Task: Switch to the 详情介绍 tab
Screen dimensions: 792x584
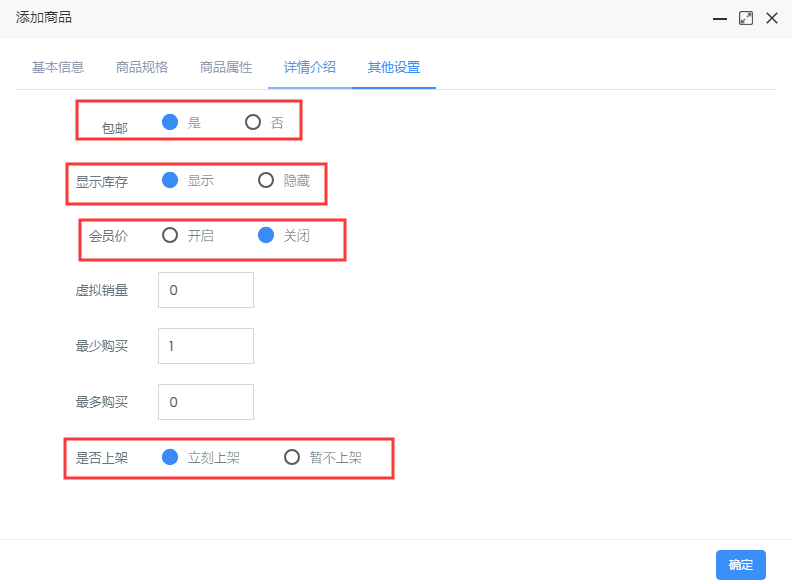Action: tap(310, 68)
